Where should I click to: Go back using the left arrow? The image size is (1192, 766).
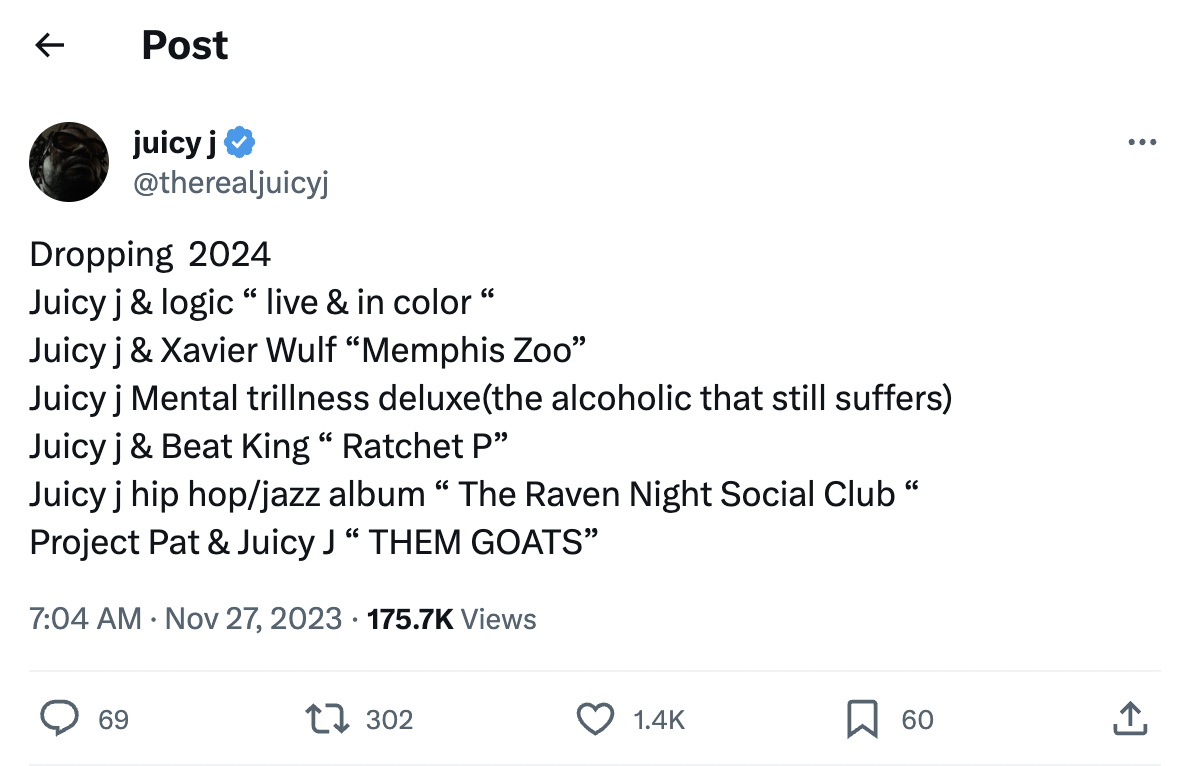(x=49, y=45)
